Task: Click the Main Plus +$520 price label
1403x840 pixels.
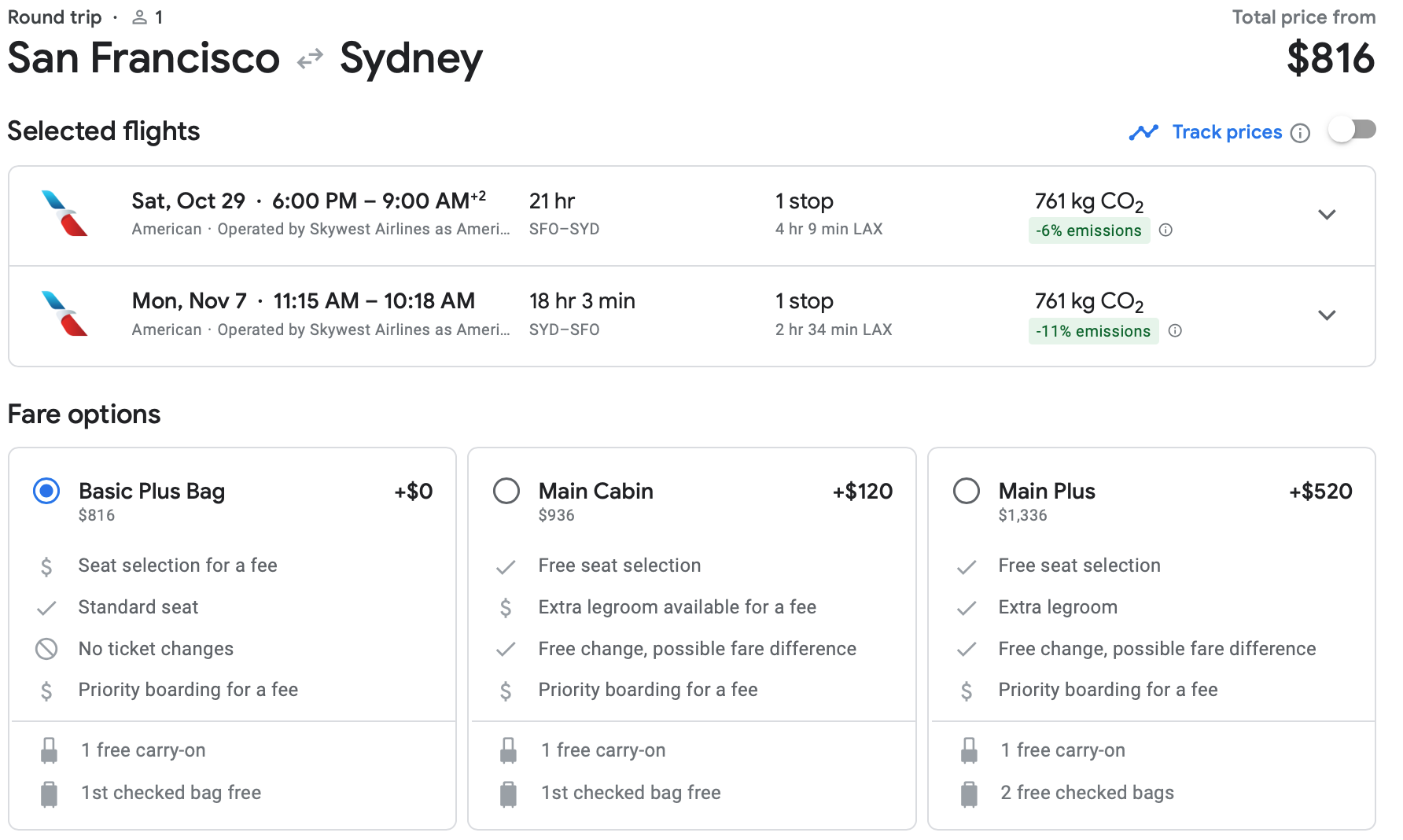Action: point(1320,492)
